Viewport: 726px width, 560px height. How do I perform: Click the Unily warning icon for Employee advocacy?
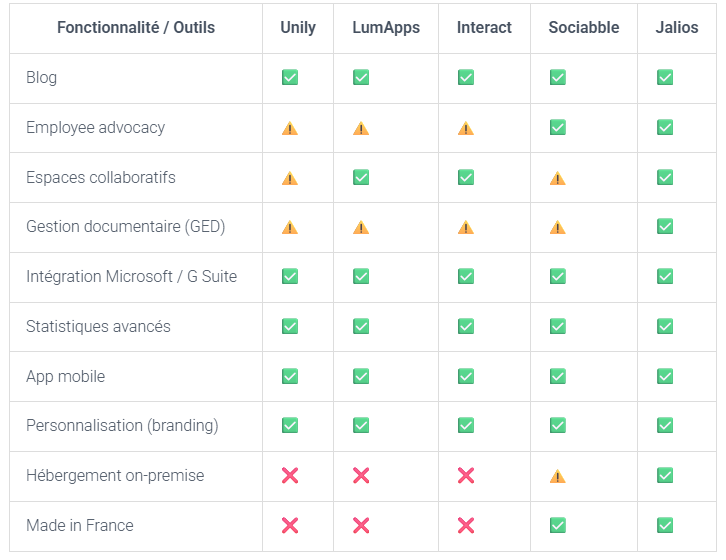290,128
